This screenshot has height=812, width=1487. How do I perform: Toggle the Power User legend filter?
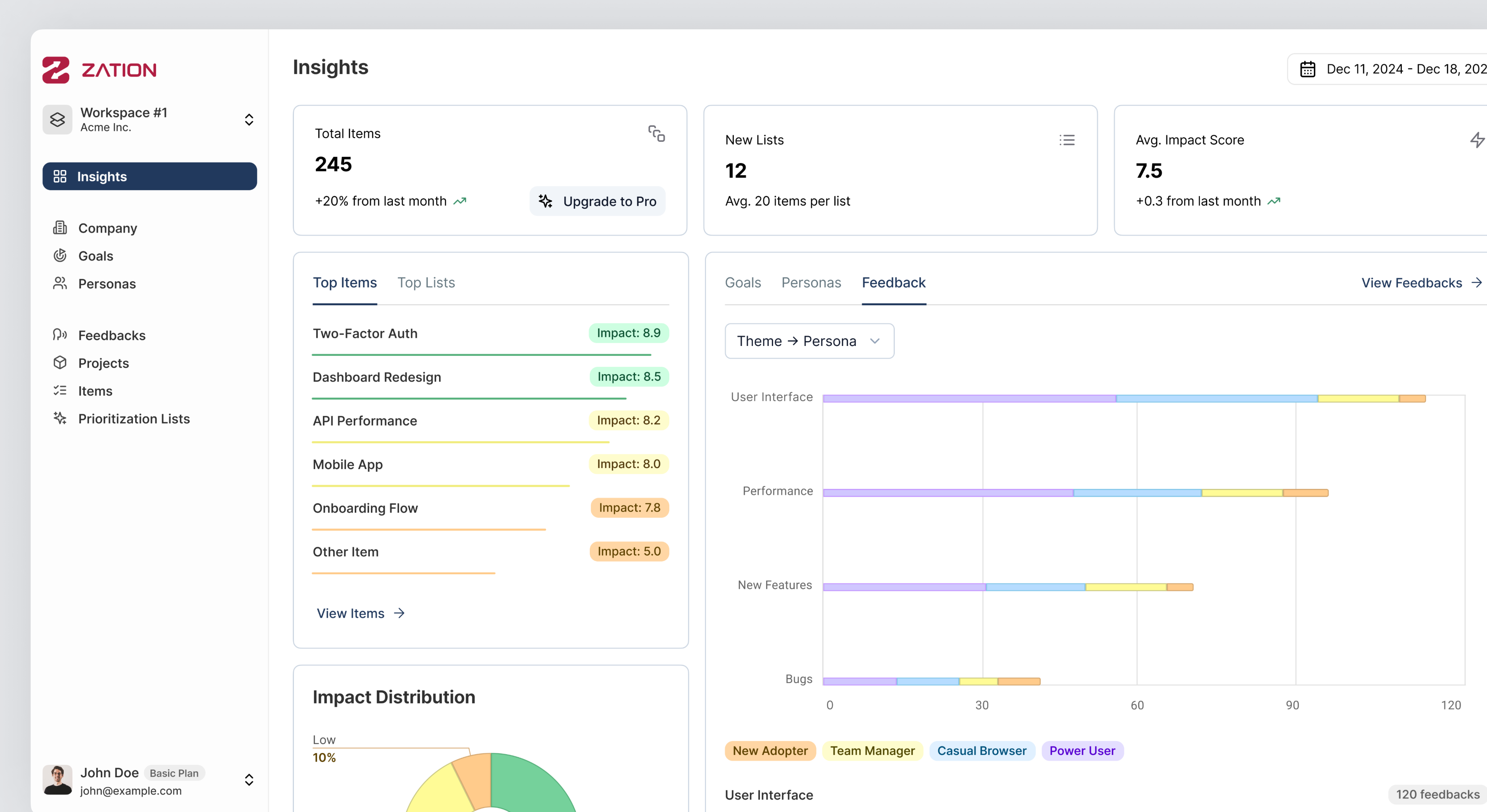tap(1082, 751)
